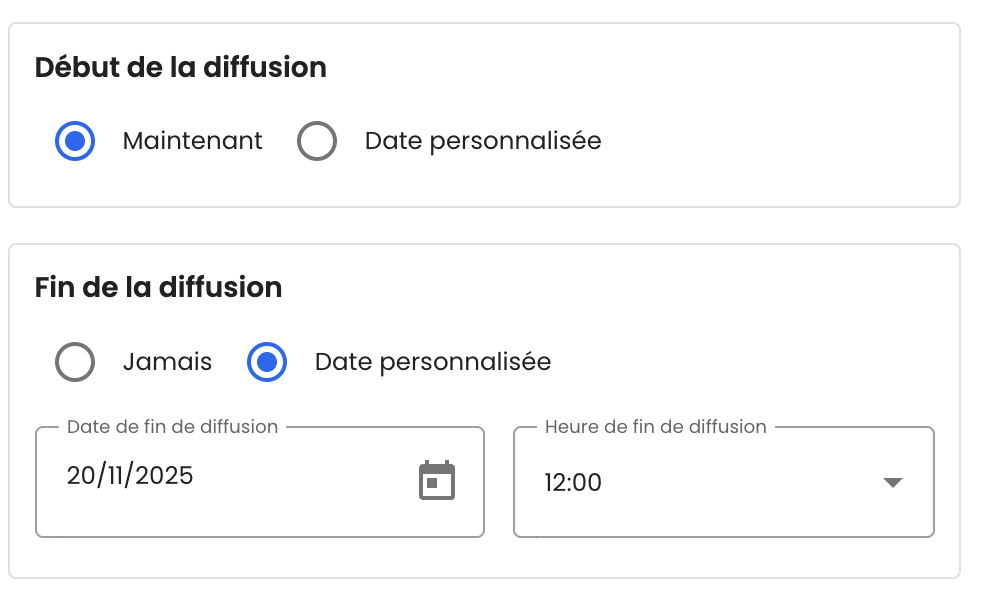Expand the end time dropdown arrow
990x604 pixels.
coord(893,483)
